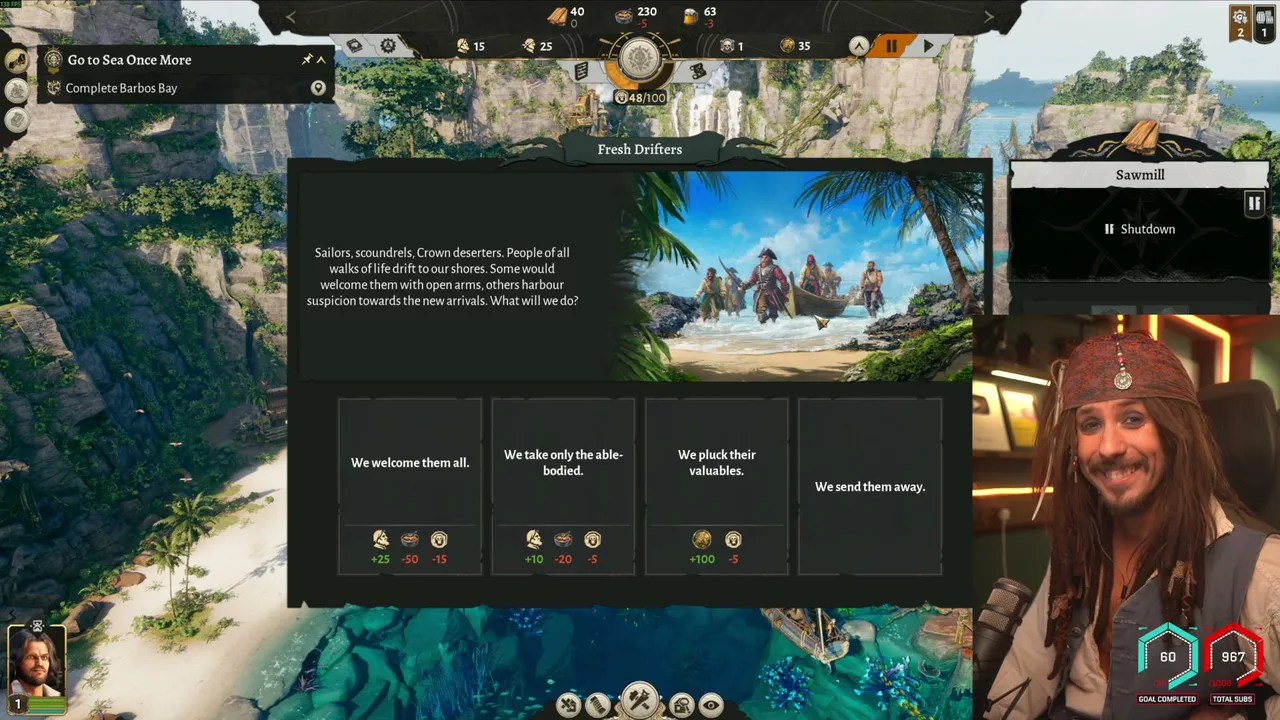This screenshot has height=720, width=1280.
Task: Click the Complete Barbos Bay objective text
Action: (121, 88)
